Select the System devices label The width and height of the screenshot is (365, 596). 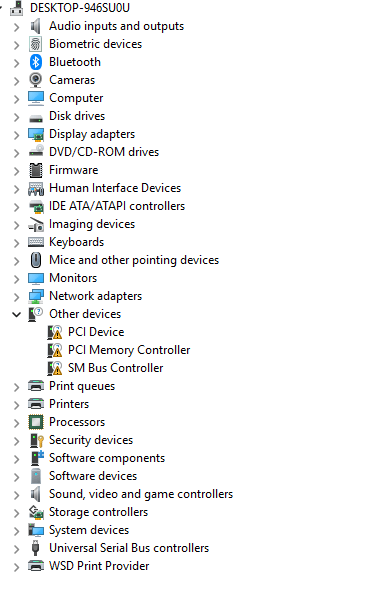click(89, 530)
